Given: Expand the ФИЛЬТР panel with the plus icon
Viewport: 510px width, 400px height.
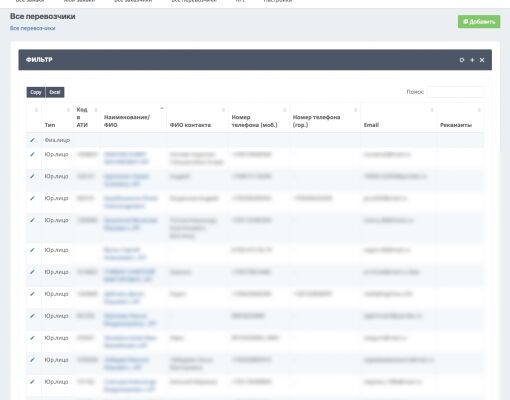Looking at the screenshot, I should coord(472,60).
